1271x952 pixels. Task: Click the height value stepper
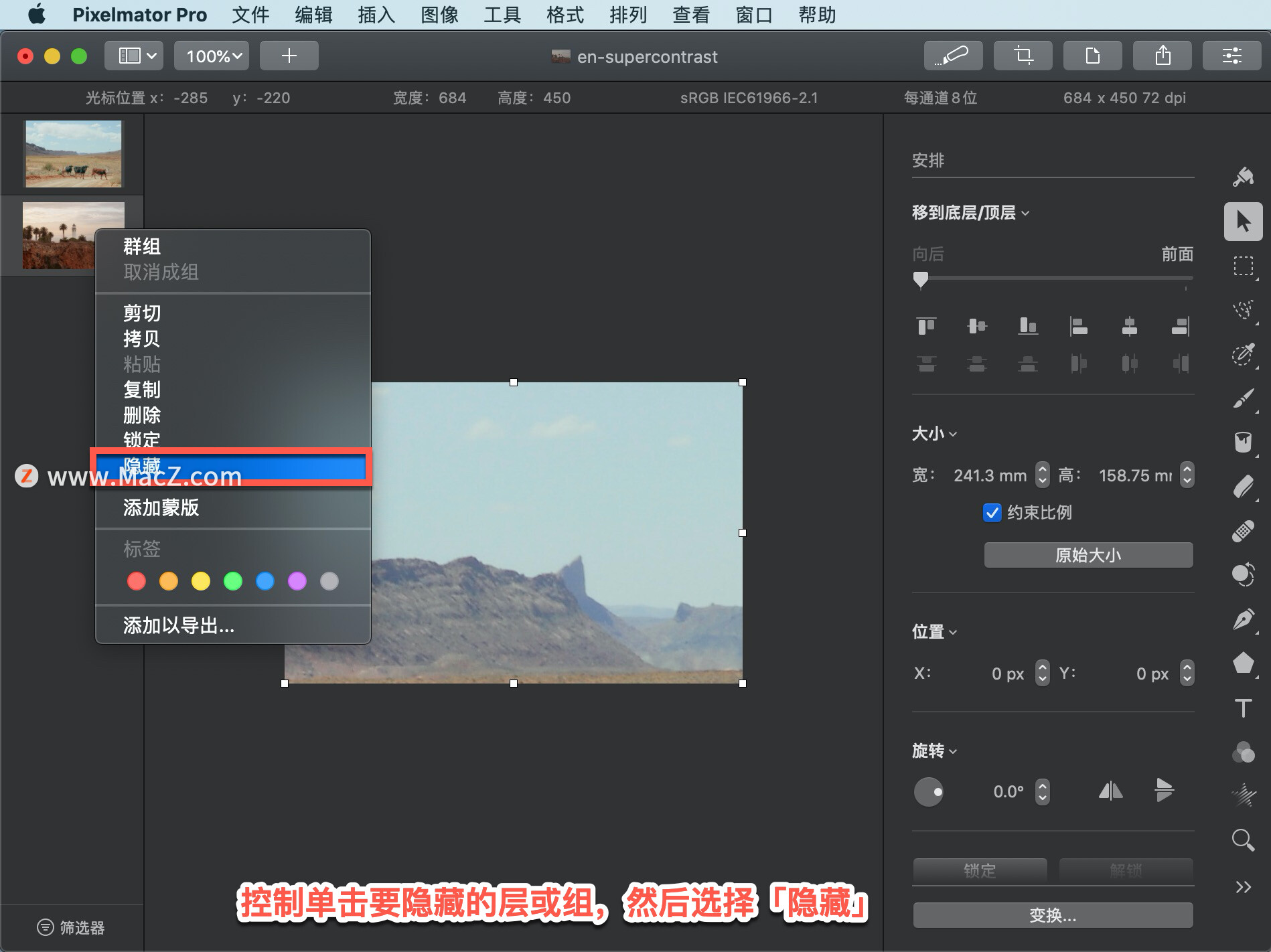pyautogui.click(x=1187, y=475)
